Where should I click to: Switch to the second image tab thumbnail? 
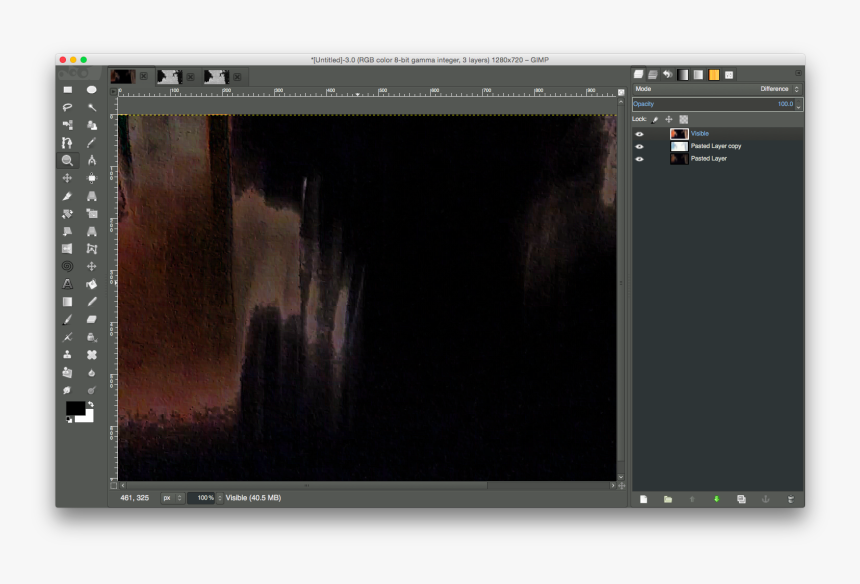click(x=169, y=76)
